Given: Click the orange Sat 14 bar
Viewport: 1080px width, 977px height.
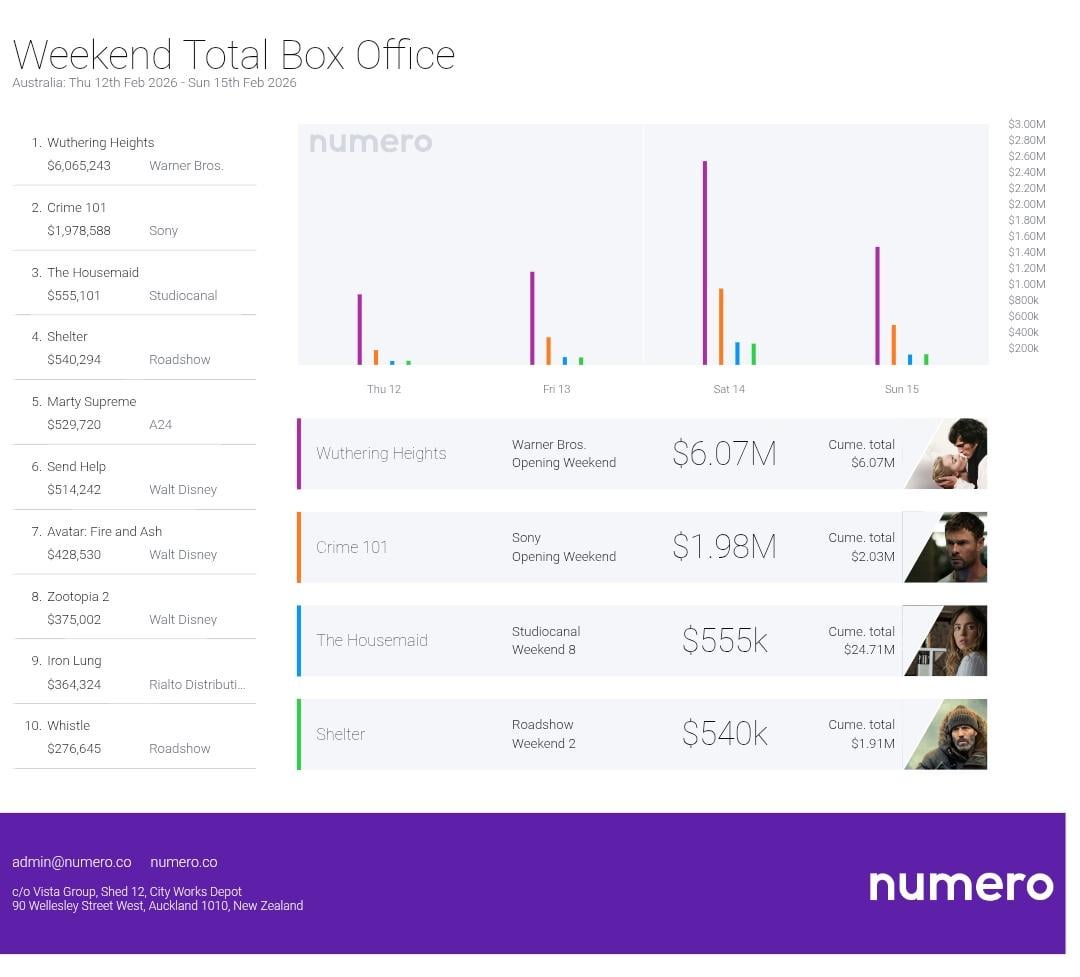Looking at the screenshot, I should 721,327.
